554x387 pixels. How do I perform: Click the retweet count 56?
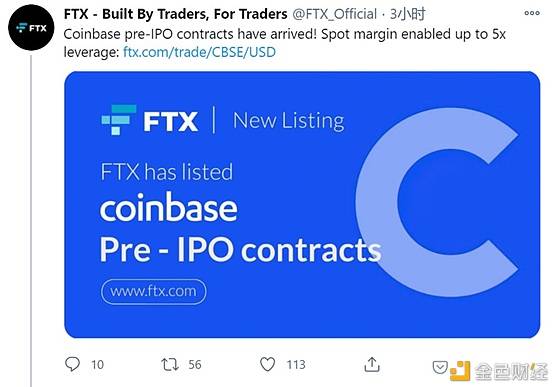tap(195, 364)
